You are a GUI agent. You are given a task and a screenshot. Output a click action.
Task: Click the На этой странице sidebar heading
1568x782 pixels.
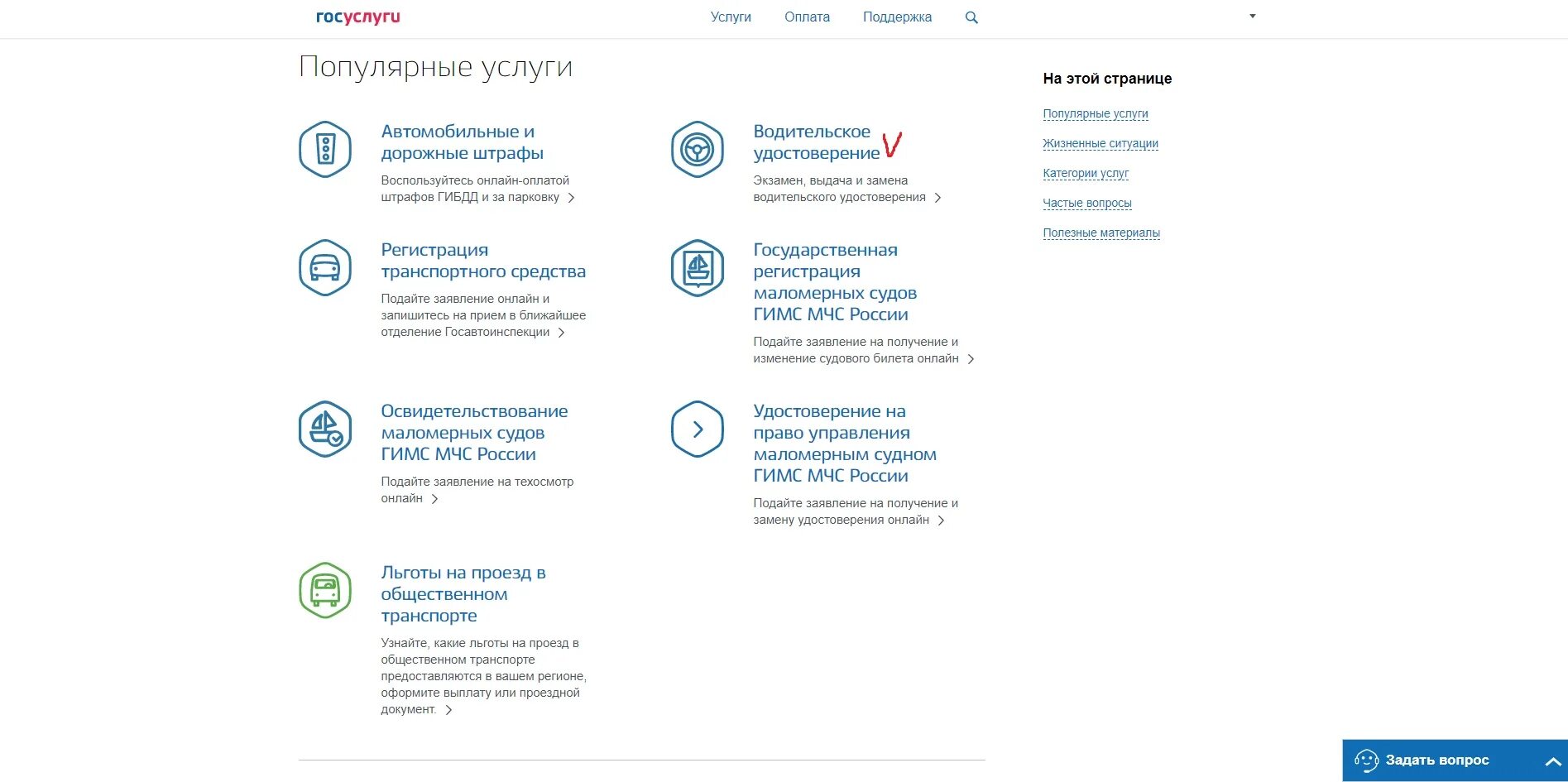(x=1107, y=79)
